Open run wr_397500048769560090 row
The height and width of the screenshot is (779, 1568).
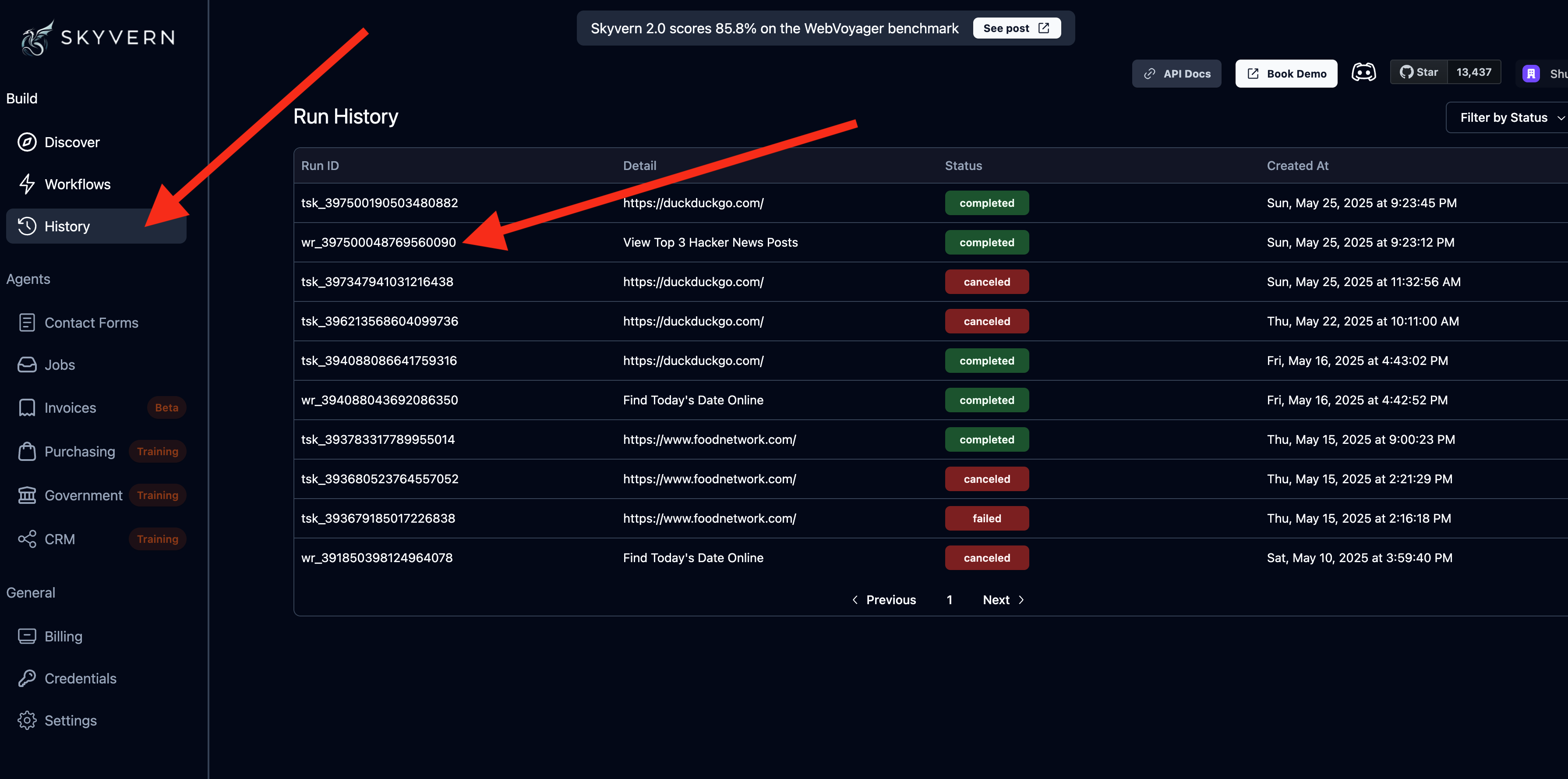(378, 242)
